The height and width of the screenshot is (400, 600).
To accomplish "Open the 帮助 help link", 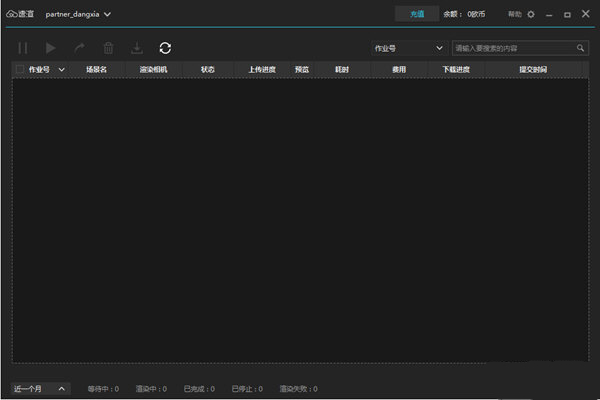I will click(514, 14).
